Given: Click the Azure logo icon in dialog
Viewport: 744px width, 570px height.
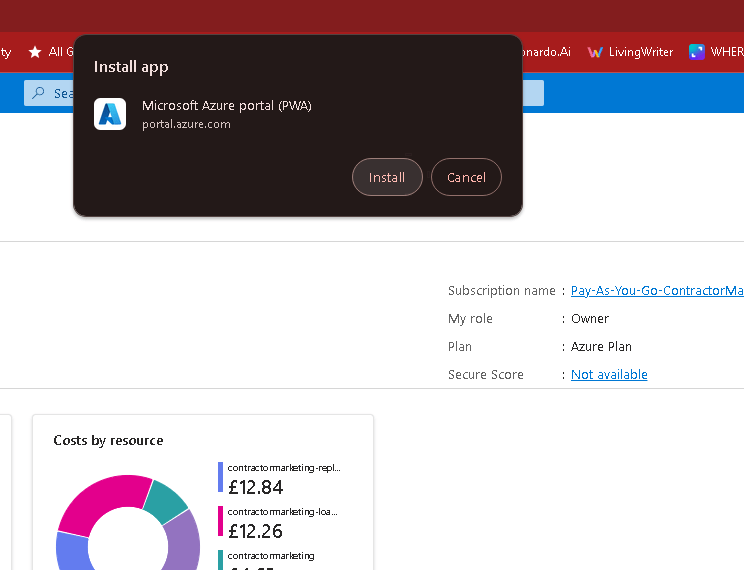Looking at the screenshot, I should [x=110, y=114].
